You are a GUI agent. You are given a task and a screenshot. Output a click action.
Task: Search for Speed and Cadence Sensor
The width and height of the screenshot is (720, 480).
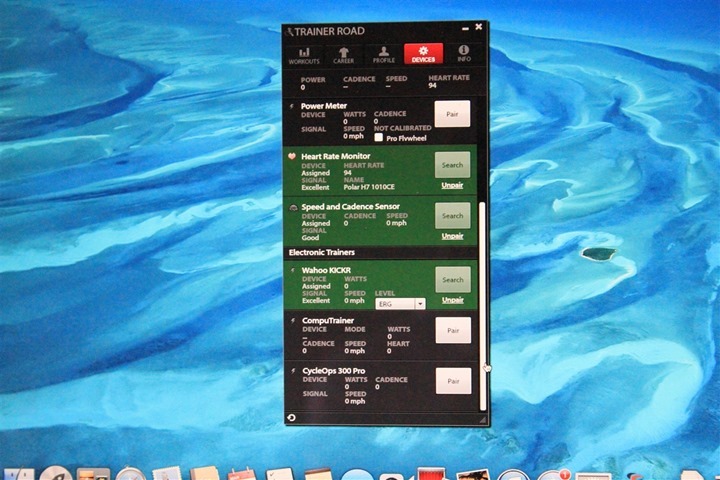click(453, 215)
